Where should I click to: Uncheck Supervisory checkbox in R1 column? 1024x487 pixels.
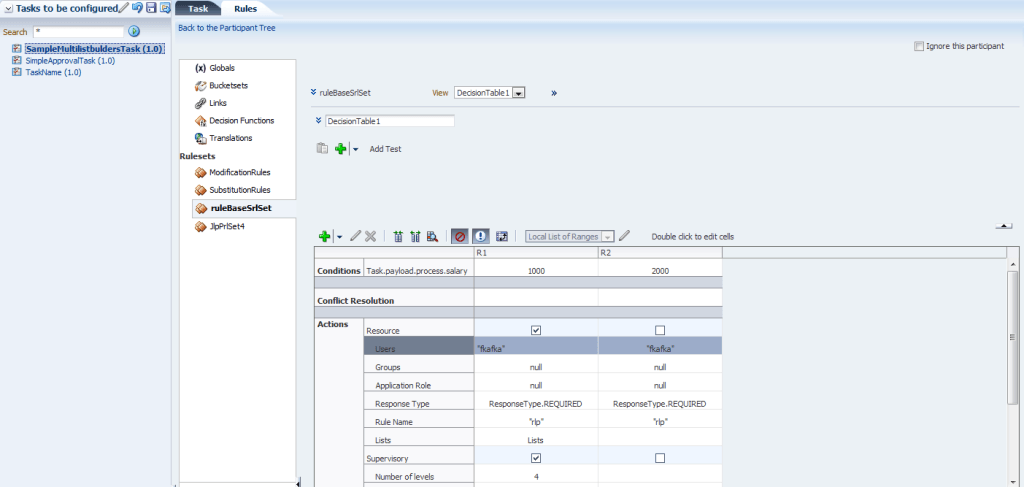(536, 458)
